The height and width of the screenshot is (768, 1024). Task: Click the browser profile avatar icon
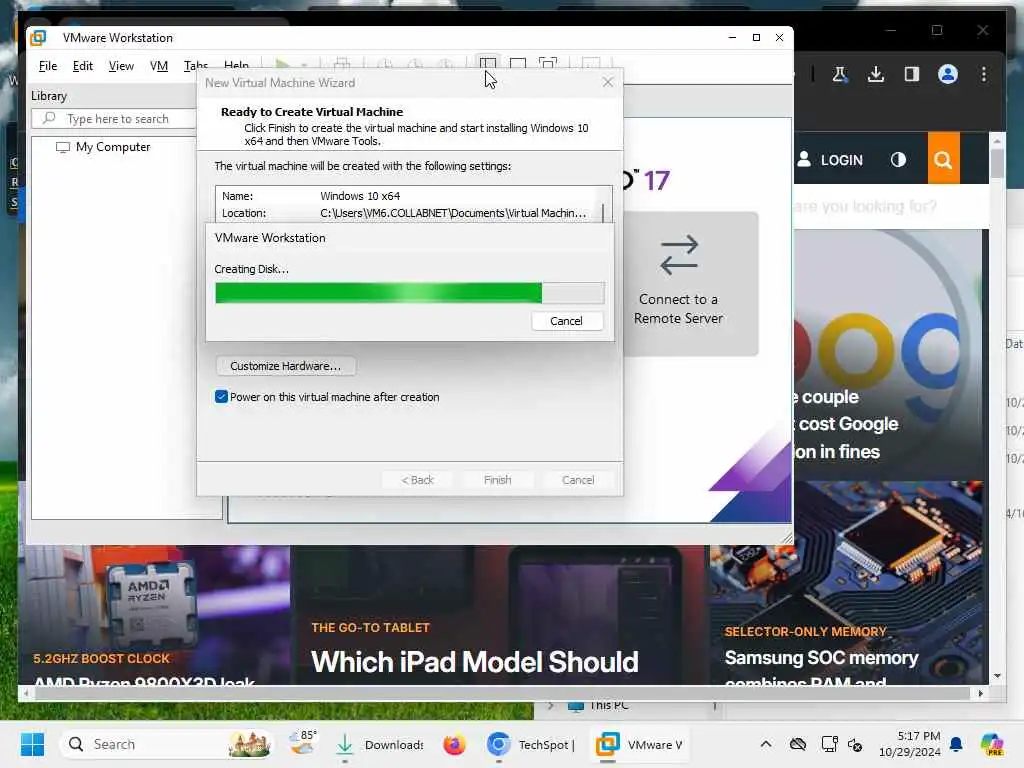[948, 74]
